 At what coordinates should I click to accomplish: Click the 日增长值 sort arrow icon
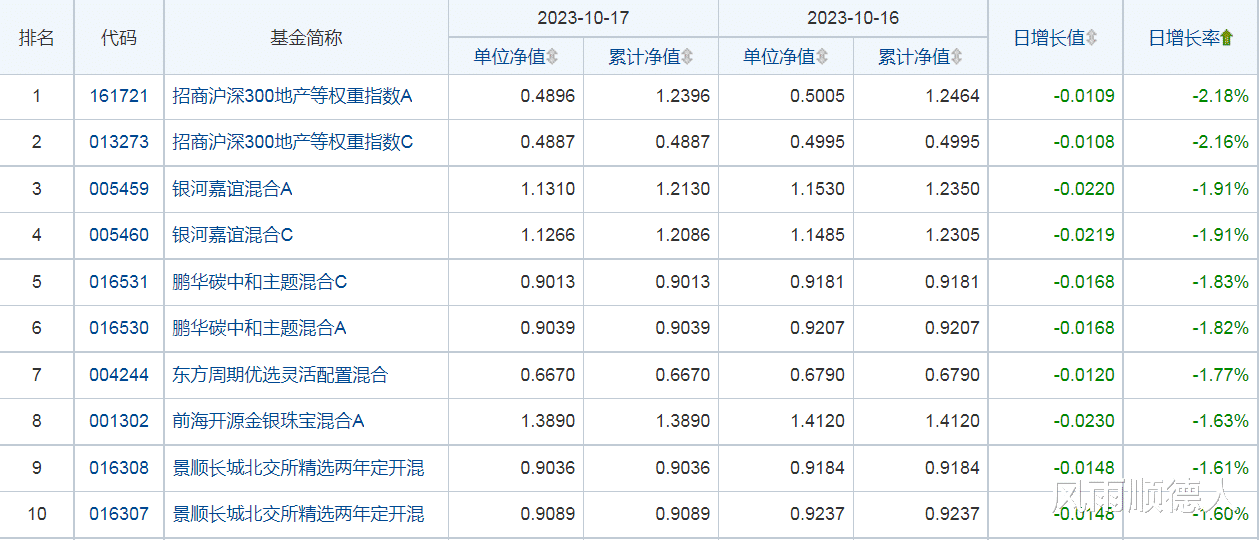[1092, 38]
